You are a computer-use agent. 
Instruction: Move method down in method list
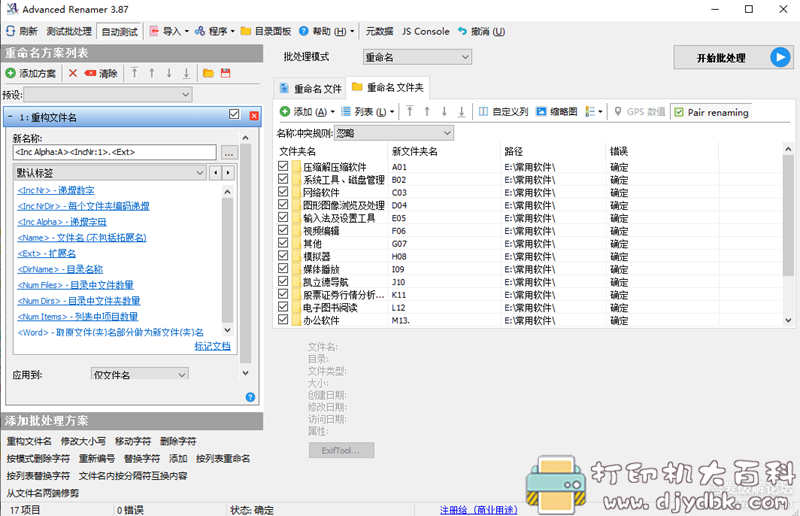(169, 73)
